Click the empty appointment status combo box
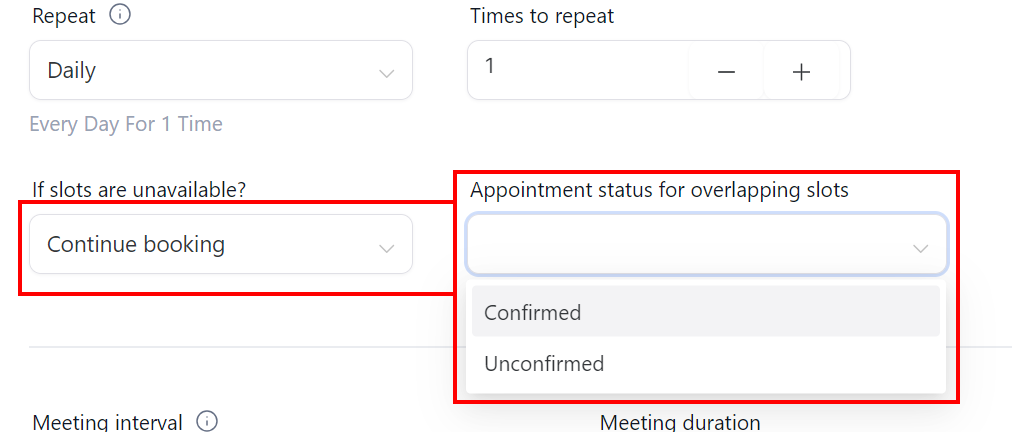 pyautogui.click(x=707, y=244)
